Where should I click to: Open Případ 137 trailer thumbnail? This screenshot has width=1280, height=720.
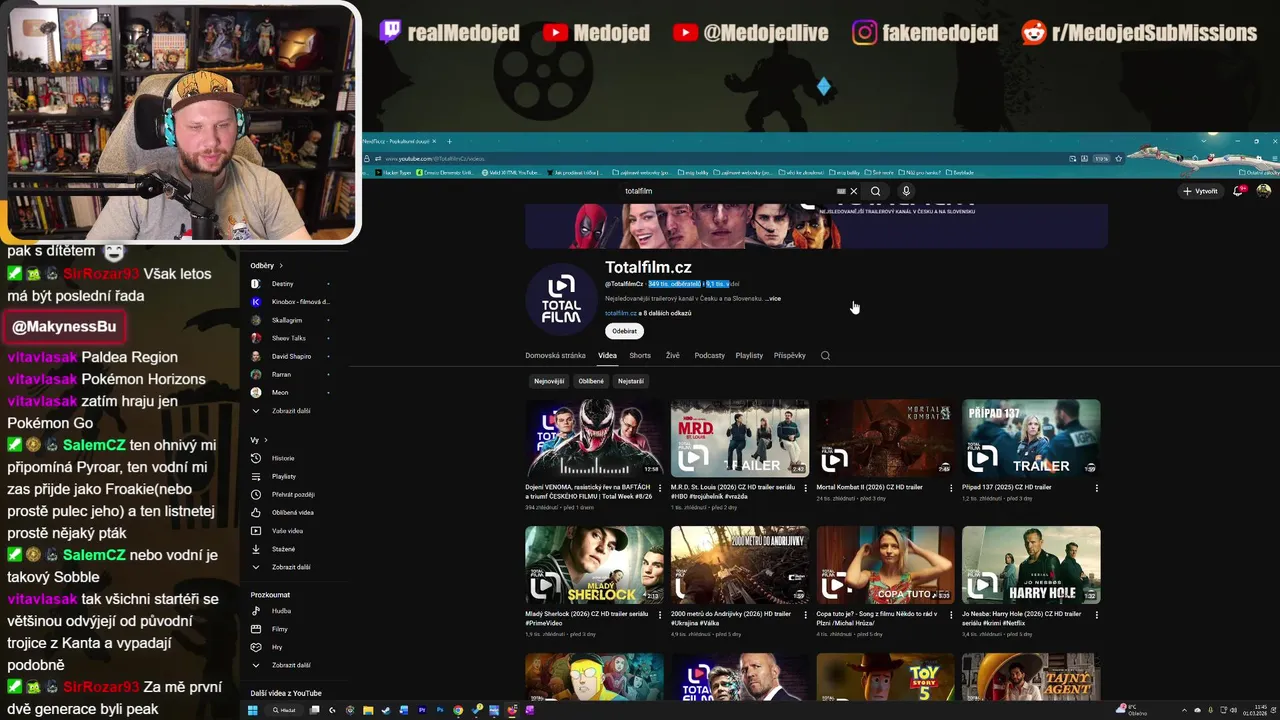[1031, 438]
